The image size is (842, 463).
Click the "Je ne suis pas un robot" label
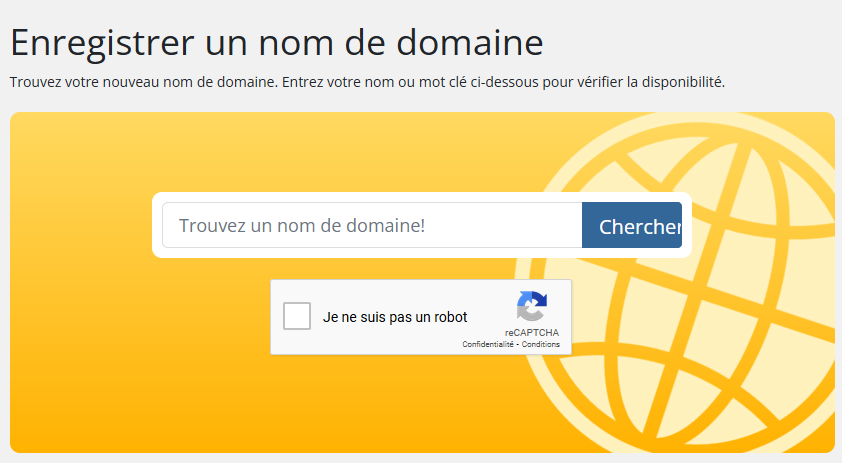coord(395,317)
